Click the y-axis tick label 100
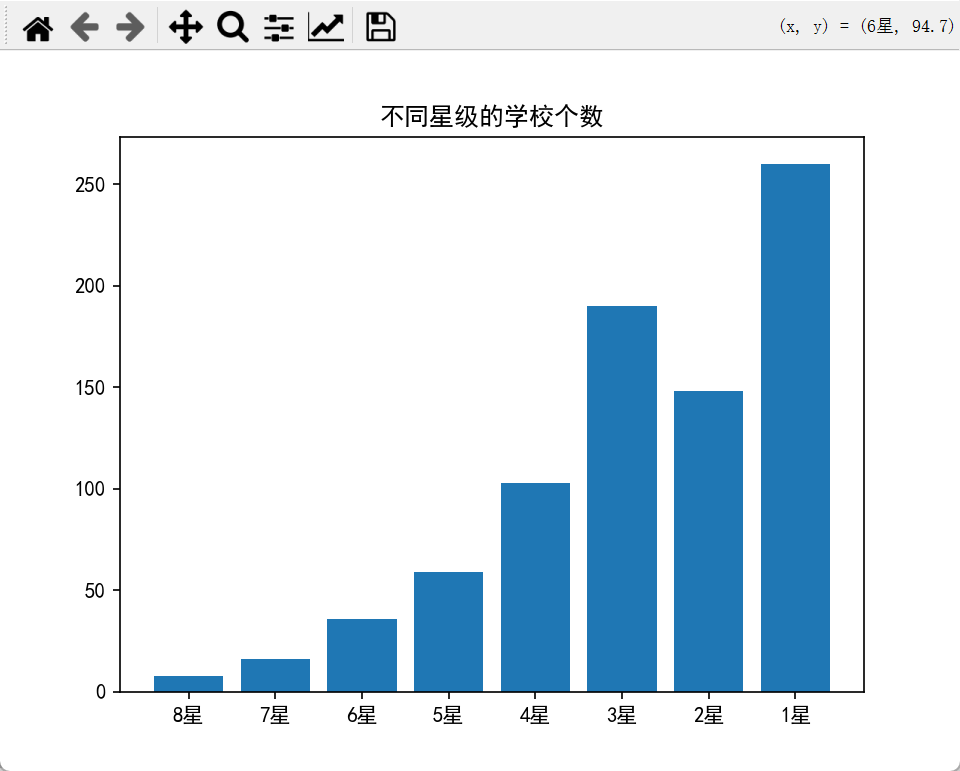The height and width of the screenshot is (771, 960). point(90,489)
